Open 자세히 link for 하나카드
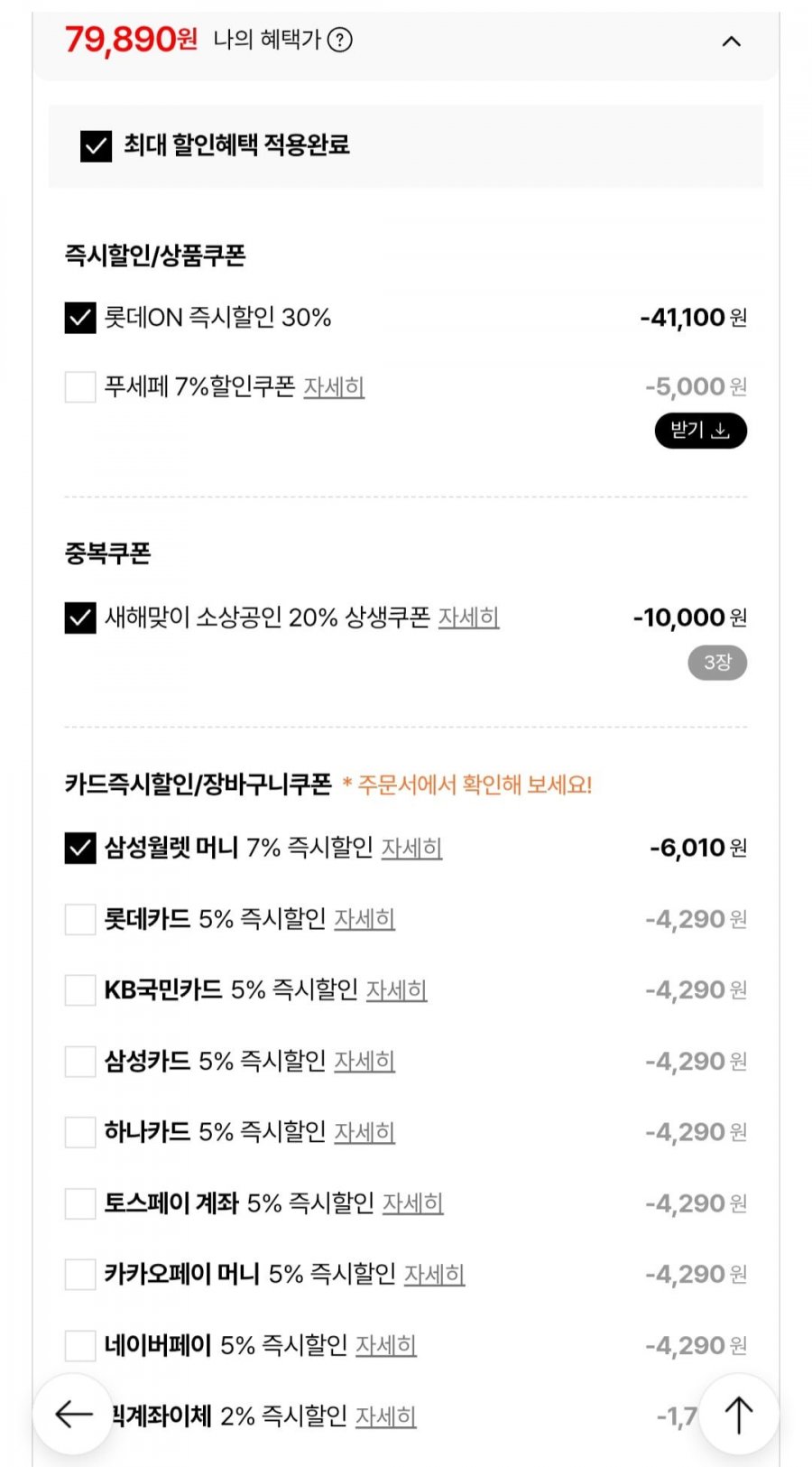Image resolution: width=812 pixels, height=1467 pixels. coord(364,1132)
